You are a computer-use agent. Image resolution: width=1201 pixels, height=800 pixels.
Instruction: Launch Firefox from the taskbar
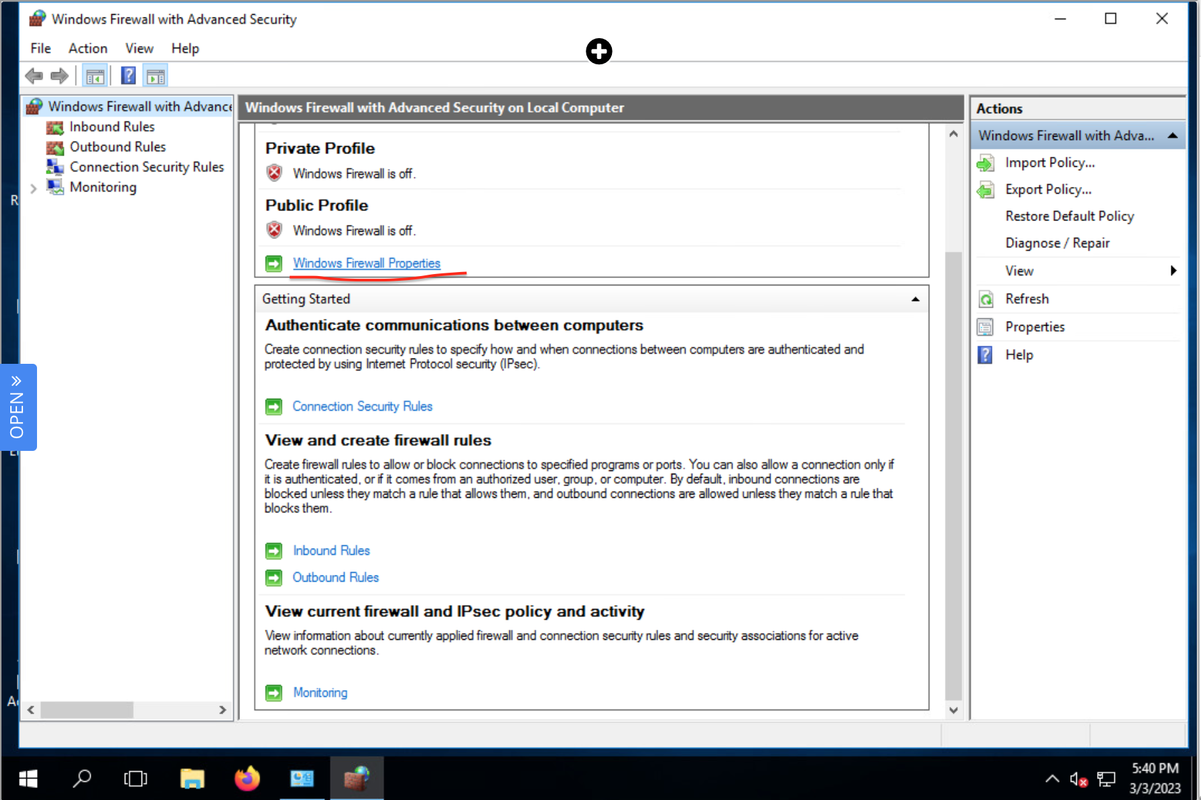click(x=247, y=778)
